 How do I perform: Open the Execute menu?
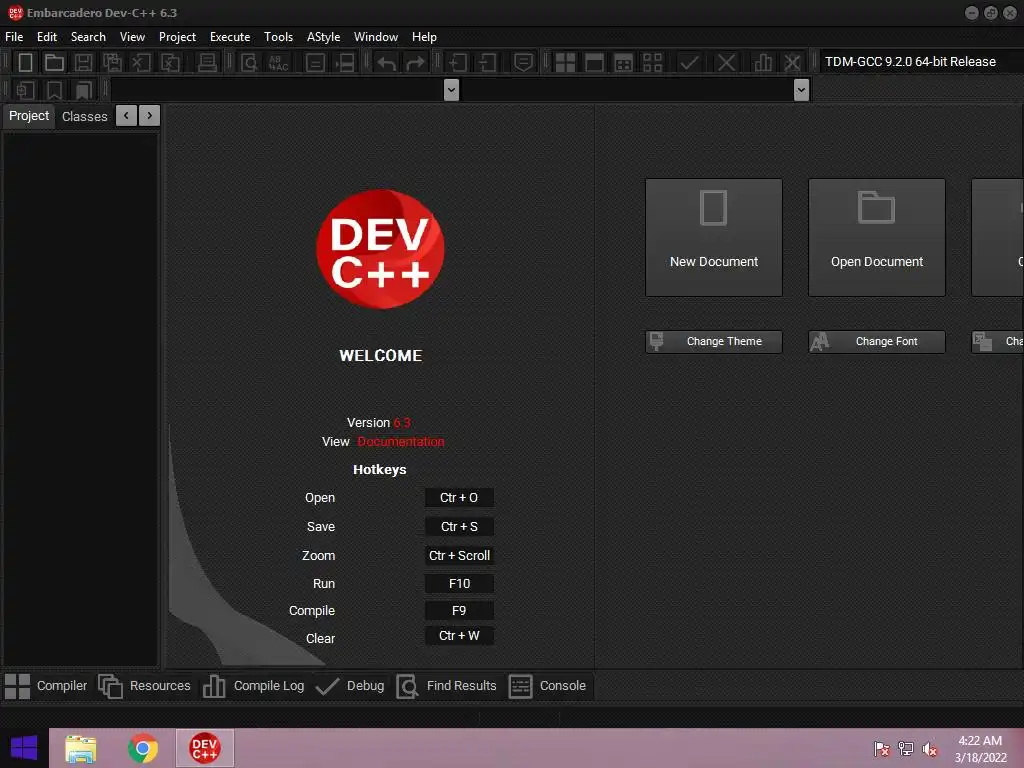[x=230, y=37]
